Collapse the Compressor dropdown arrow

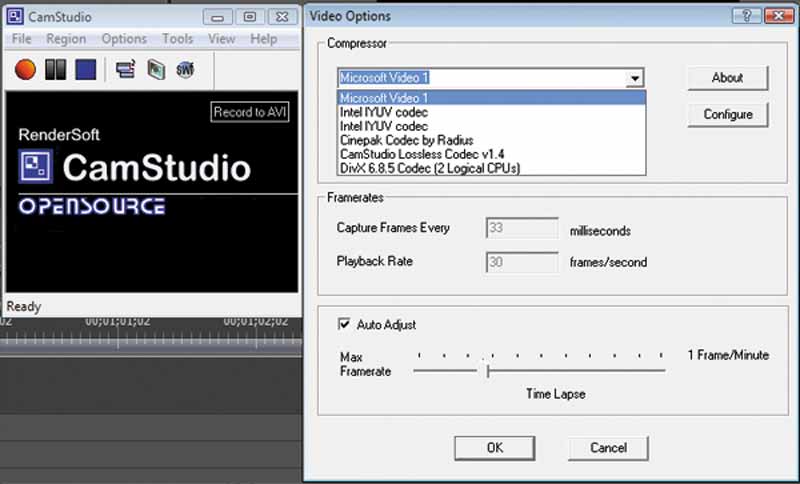(x=632, y=78)
